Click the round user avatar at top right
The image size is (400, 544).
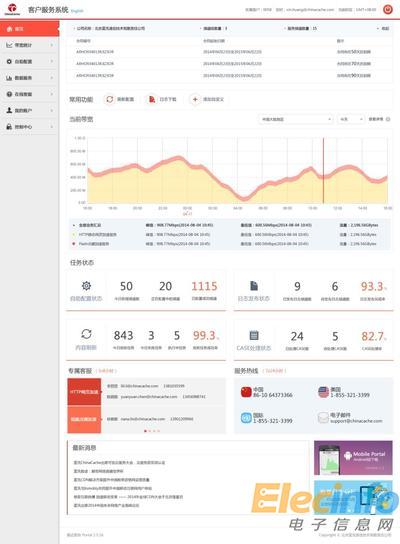coord(388,9)
